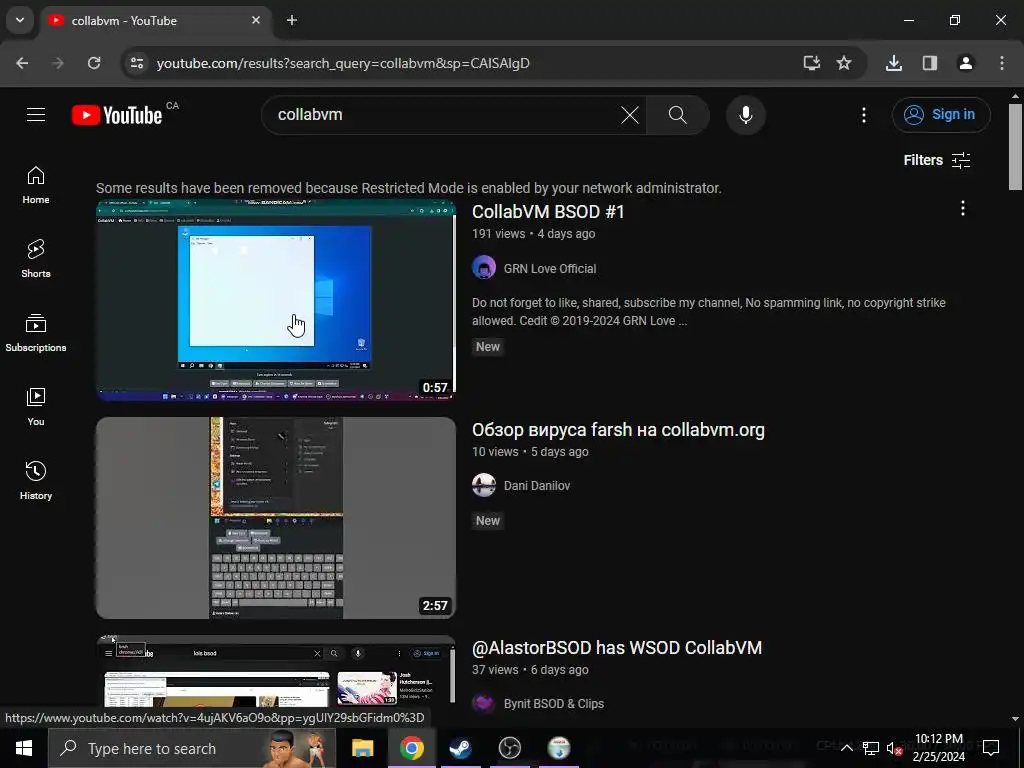Image resolution: width=1024 pixels, height=768 pixels.
Task: Reload the current page
Action: tap(94, 63)
